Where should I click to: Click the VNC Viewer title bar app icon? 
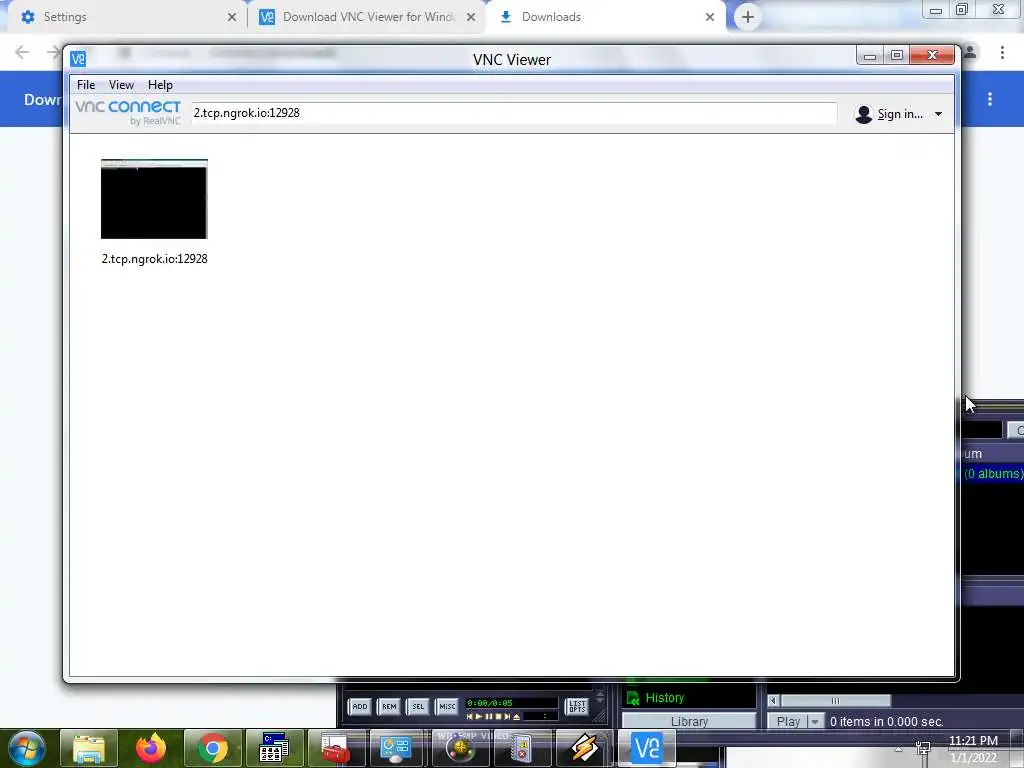[78, 59]
